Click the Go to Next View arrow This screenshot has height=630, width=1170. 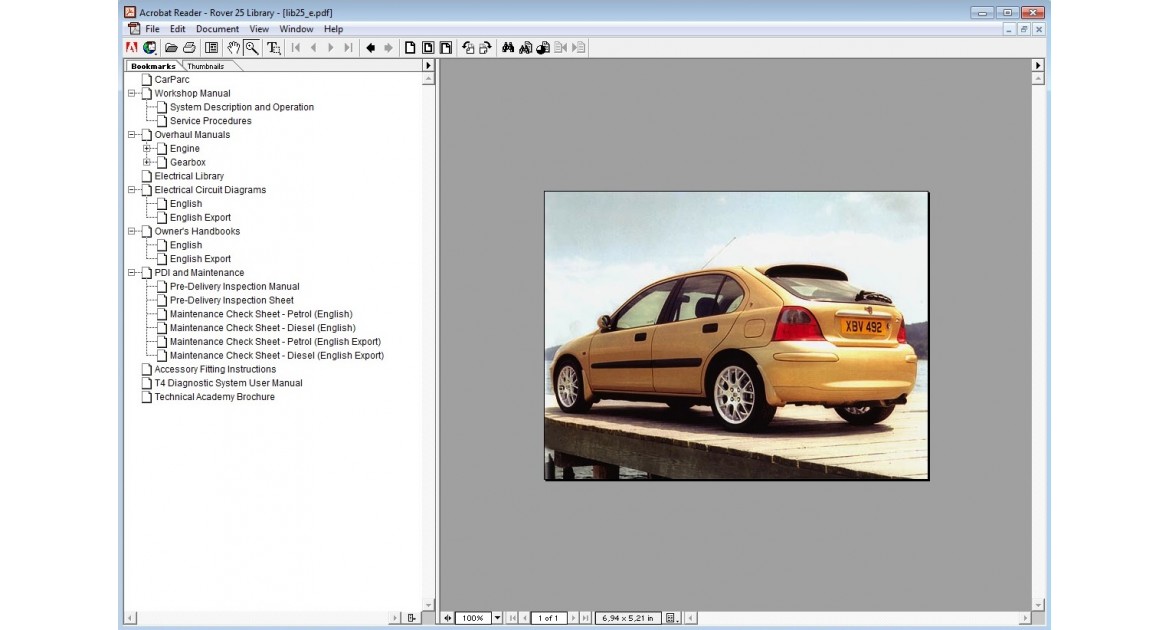(388, 48)
